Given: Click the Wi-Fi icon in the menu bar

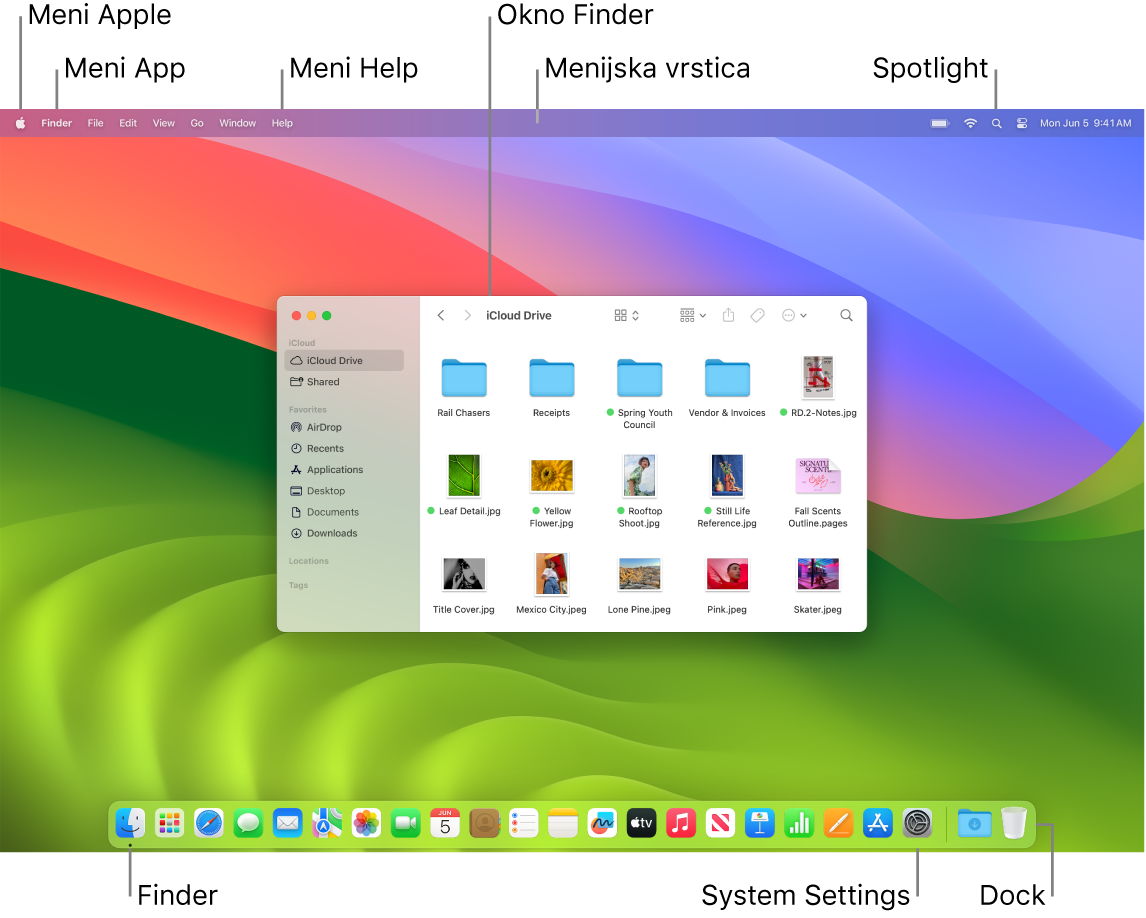Looking at the screenshot, I should point(969,122).
